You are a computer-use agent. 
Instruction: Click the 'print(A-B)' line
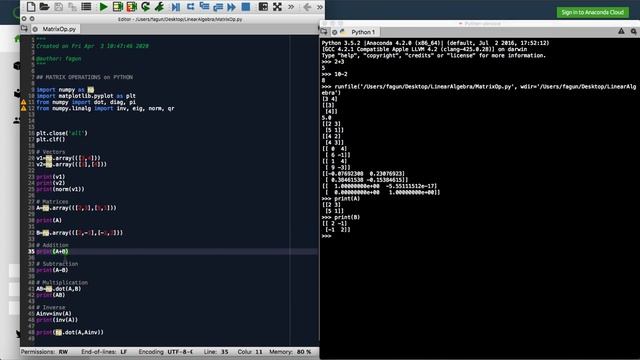coord(52,270)
